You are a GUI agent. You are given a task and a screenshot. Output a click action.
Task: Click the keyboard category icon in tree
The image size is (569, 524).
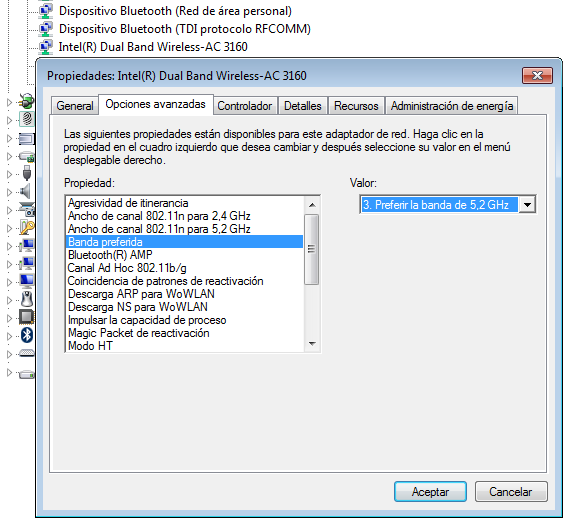click(x=27, y=353)
